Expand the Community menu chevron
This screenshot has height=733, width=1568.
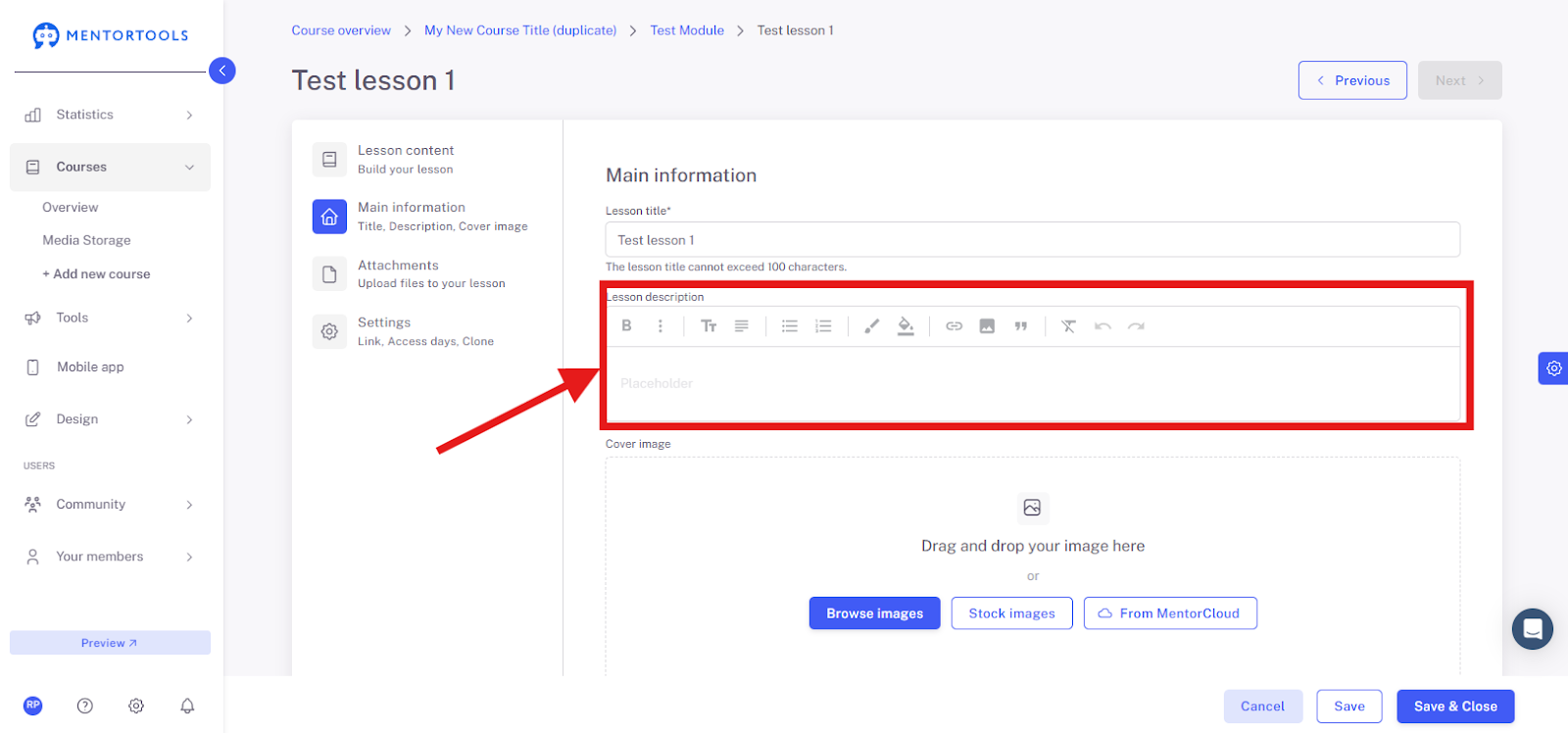[x=189, y=505]
